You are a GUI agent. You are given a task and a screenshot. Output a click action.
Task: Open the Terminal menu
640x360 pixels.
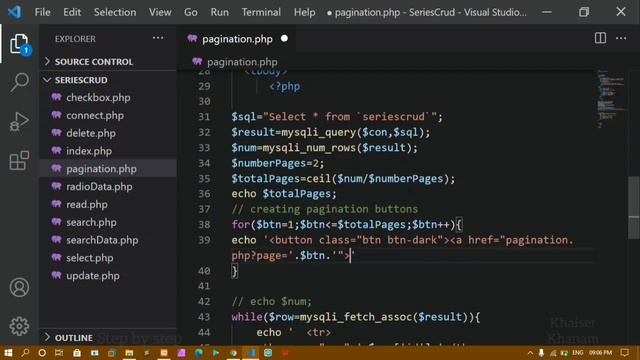261,12
